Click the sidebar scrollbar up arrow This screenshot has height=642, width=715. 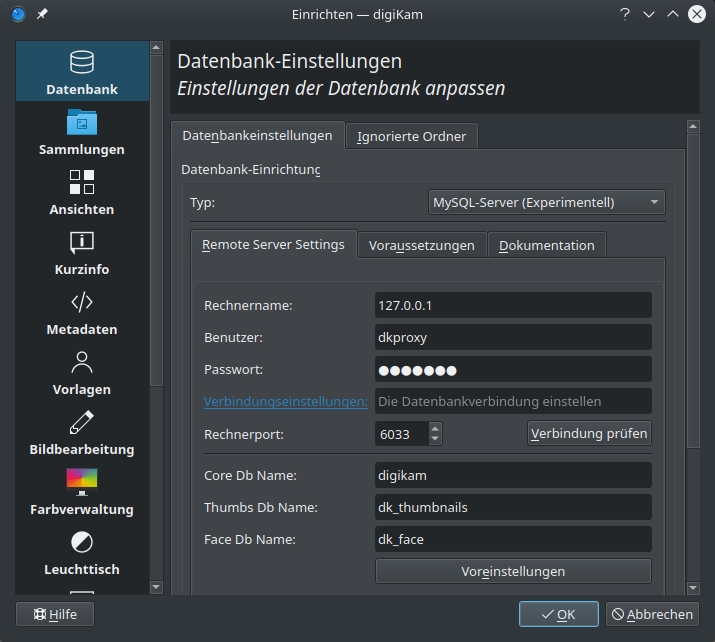point(156,47)
